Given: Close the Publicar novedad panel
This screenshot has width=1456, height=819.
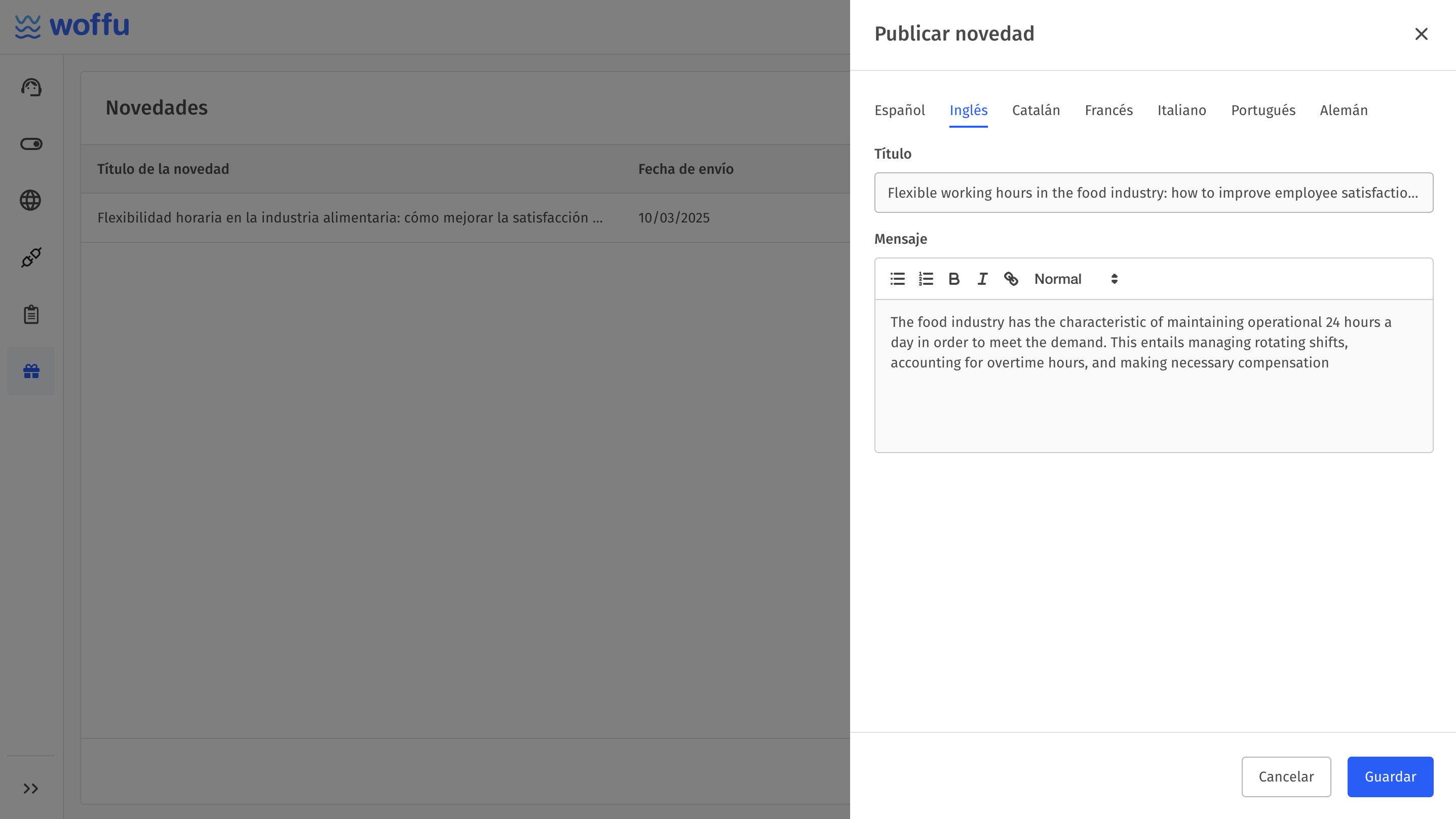Looking at the screenshot, I should [1422, 34].
